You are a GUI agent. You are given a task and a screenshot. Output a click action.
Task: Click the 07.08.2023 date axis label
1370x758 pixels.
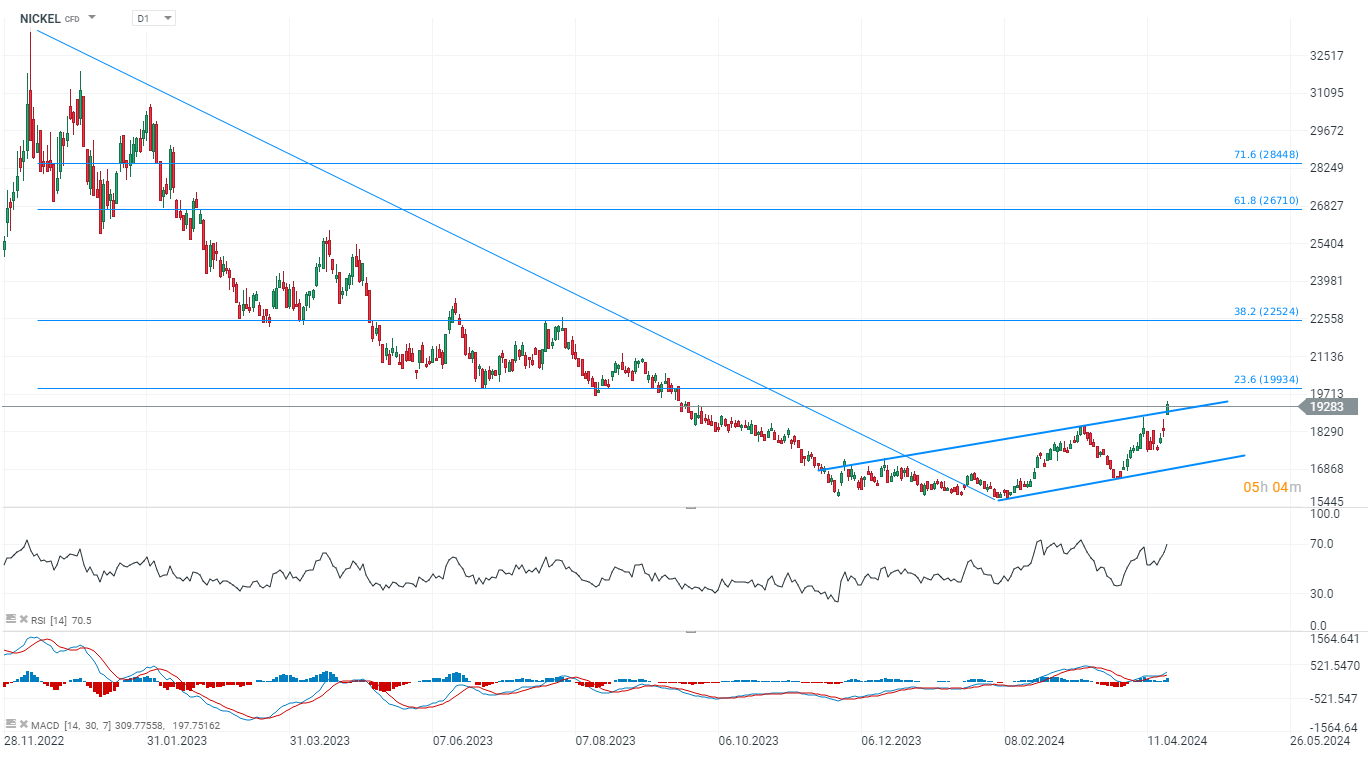pyautogui.click(x=607, y=741)
